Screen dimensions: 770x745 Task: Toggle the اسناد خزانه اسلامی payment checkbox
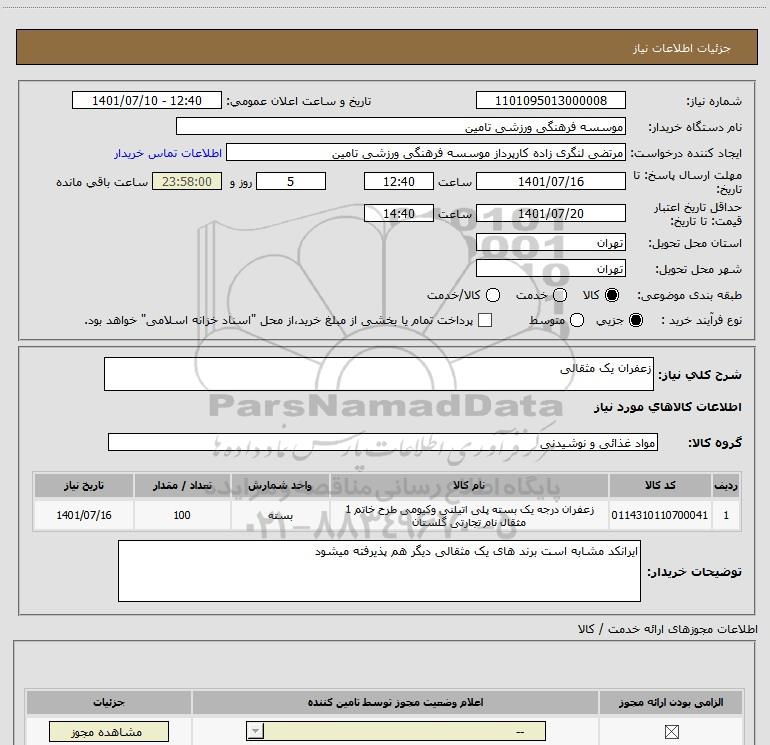click(485, 320)
